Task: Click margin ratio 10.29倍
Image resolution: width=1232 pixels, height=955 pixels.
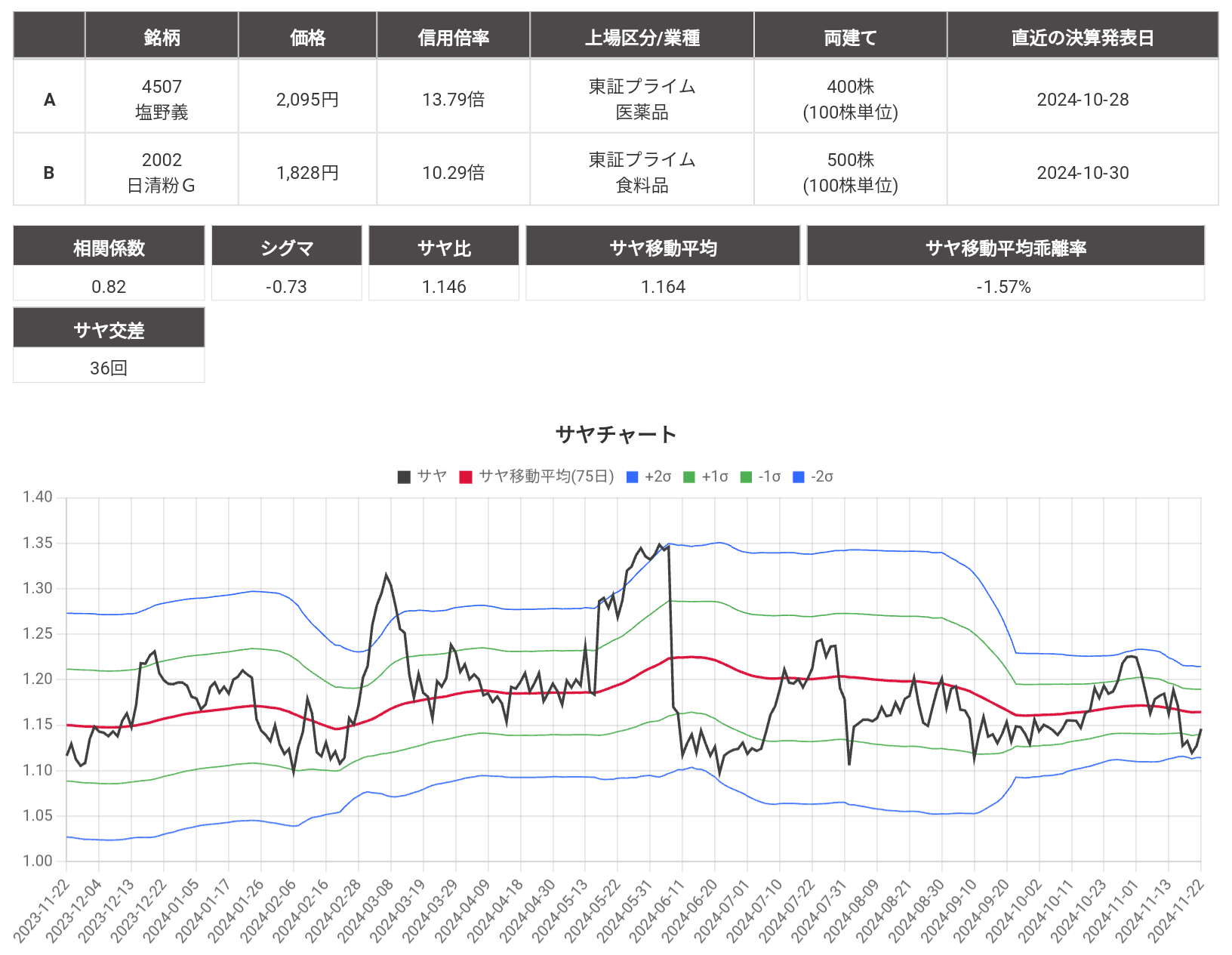Action: click(453, 172)
